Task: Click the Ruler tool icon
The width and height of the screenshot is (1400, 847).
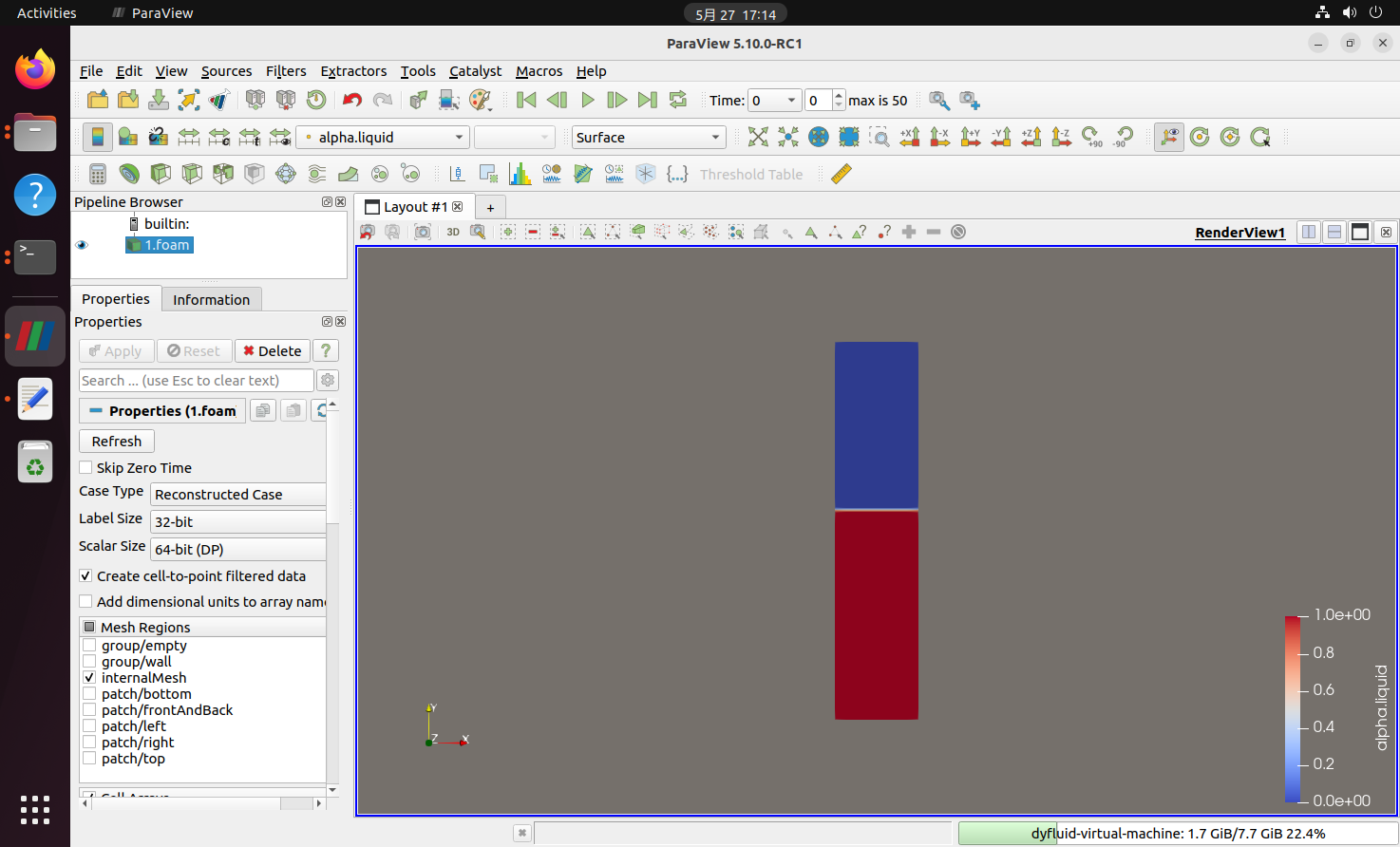Action: click(x=842, y=174)
